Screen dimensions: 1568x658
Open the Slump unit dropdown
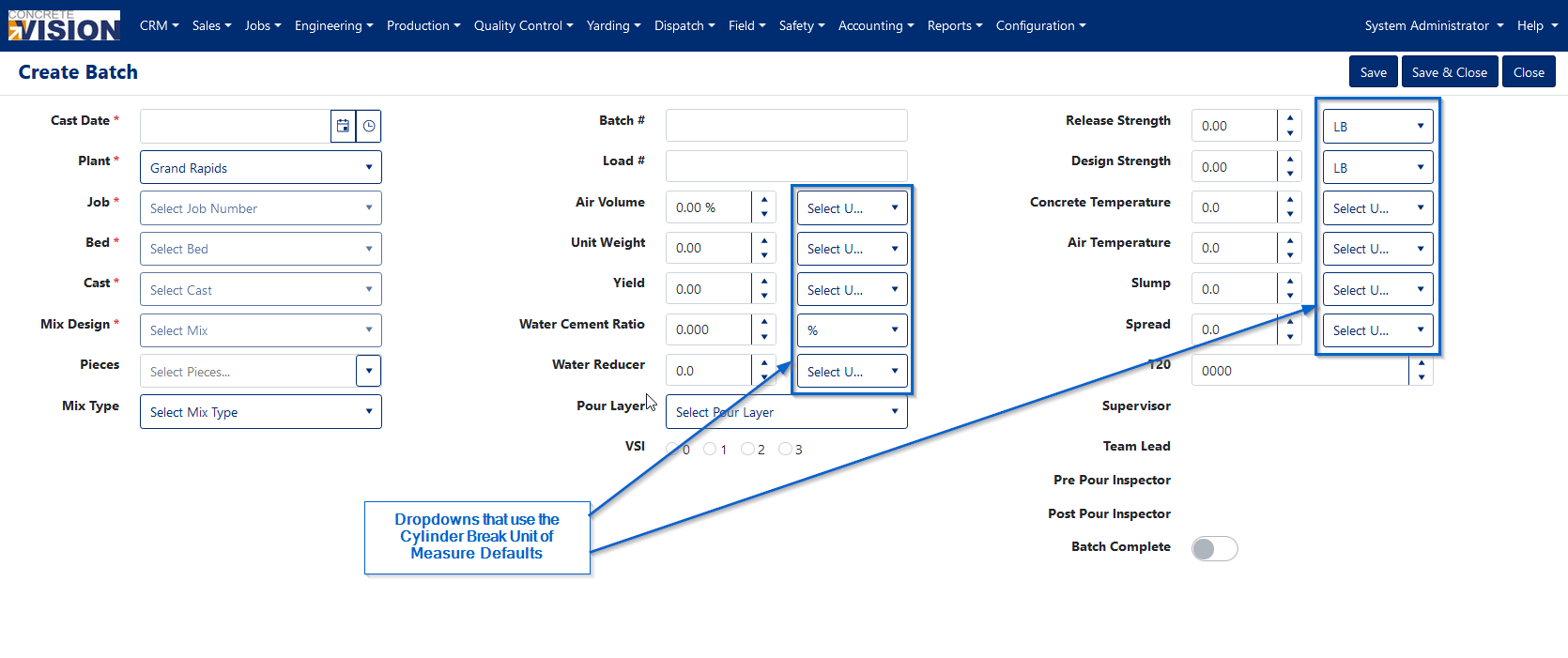1378,289
